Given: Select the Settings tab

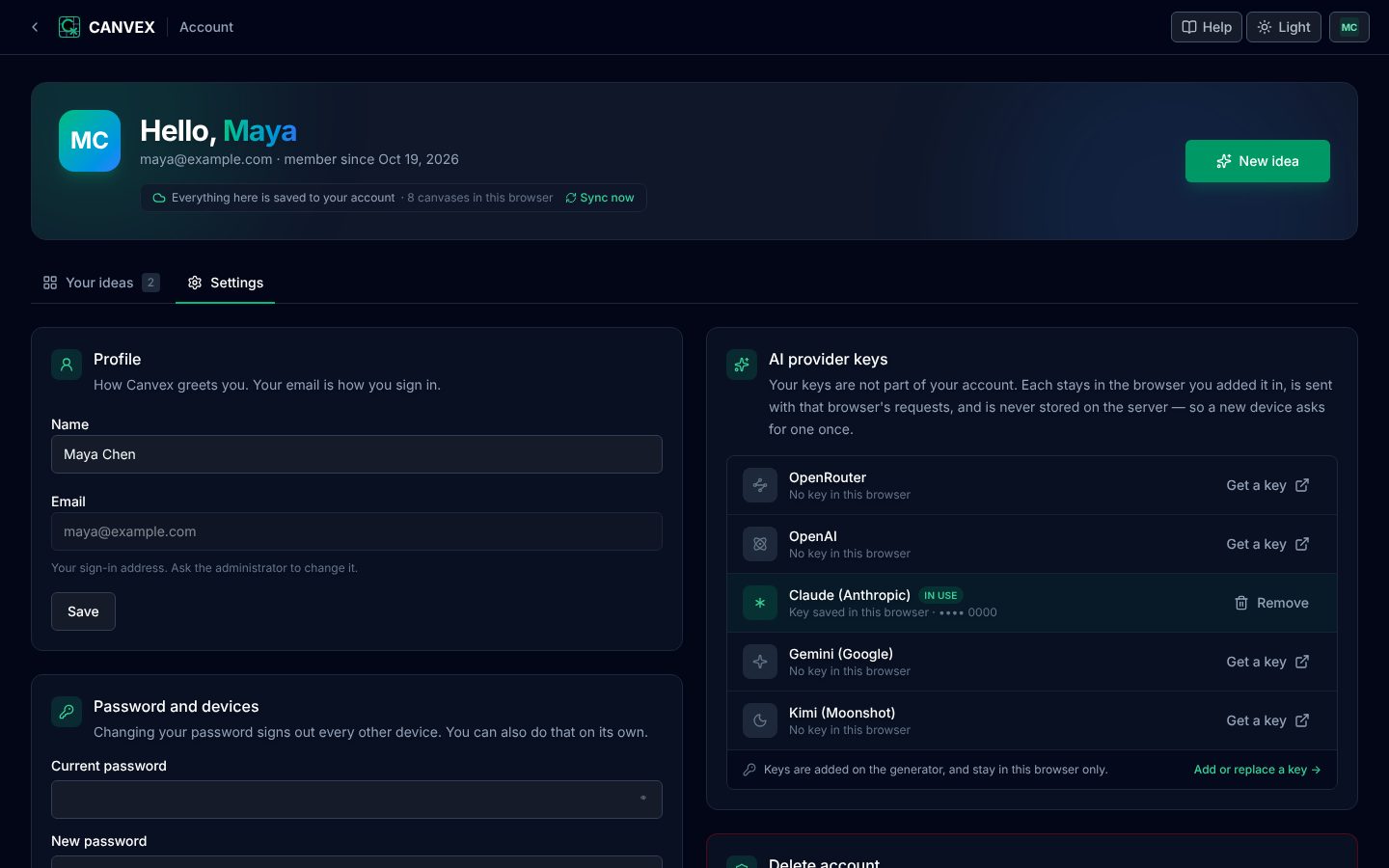Looking at the screenshot, I should pyautogui.click(x=225, y=283).
